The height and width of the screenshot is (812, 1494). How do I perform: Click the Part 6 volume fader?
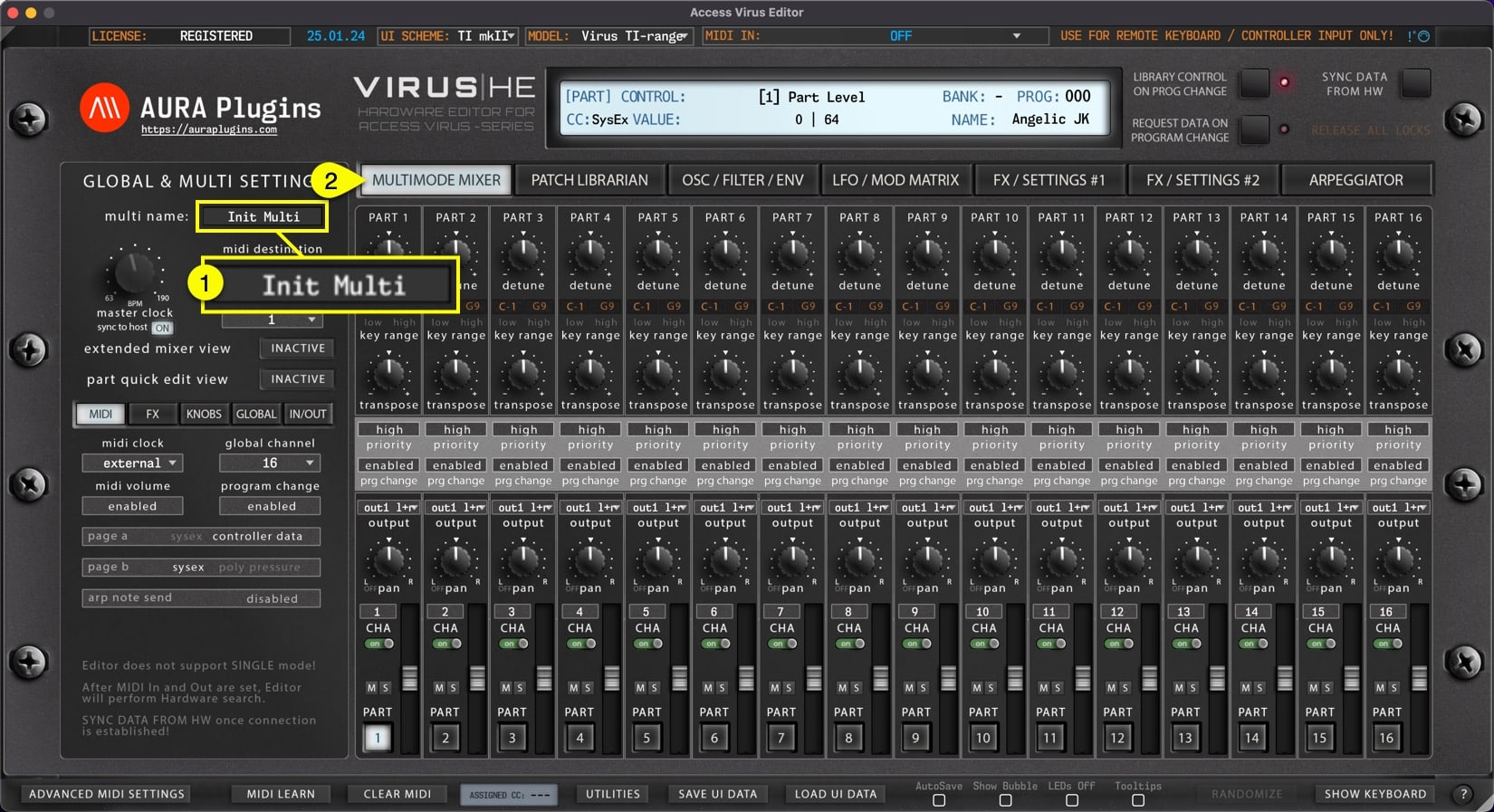745,677
